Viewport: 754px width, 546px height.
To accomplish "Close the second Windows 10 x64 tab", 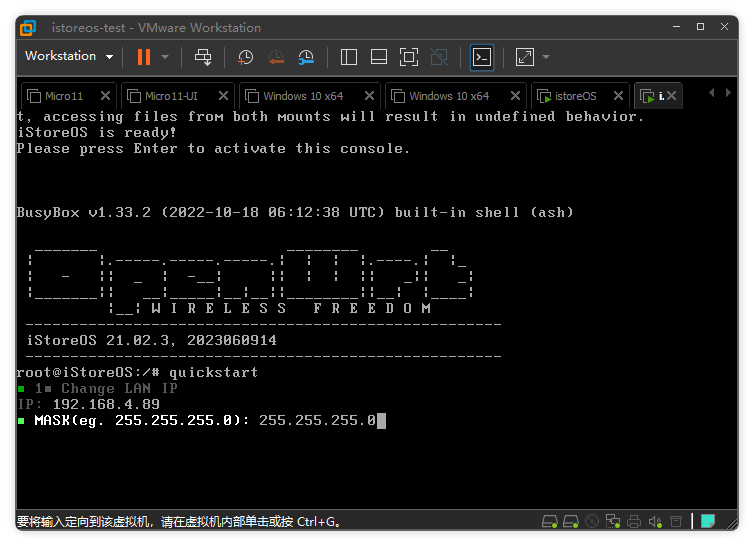I will click(x=515, y=96).
